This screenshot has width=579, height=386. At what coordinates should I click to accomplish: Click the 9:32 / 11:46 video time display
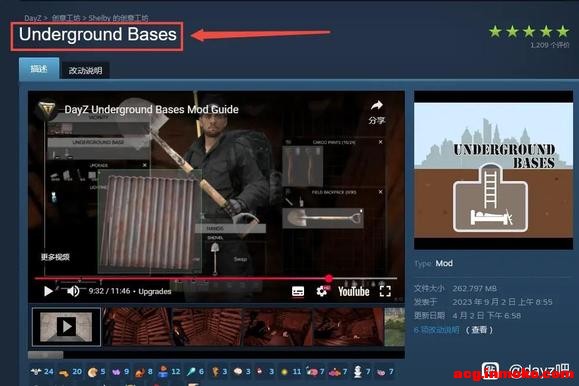[109, 291]
